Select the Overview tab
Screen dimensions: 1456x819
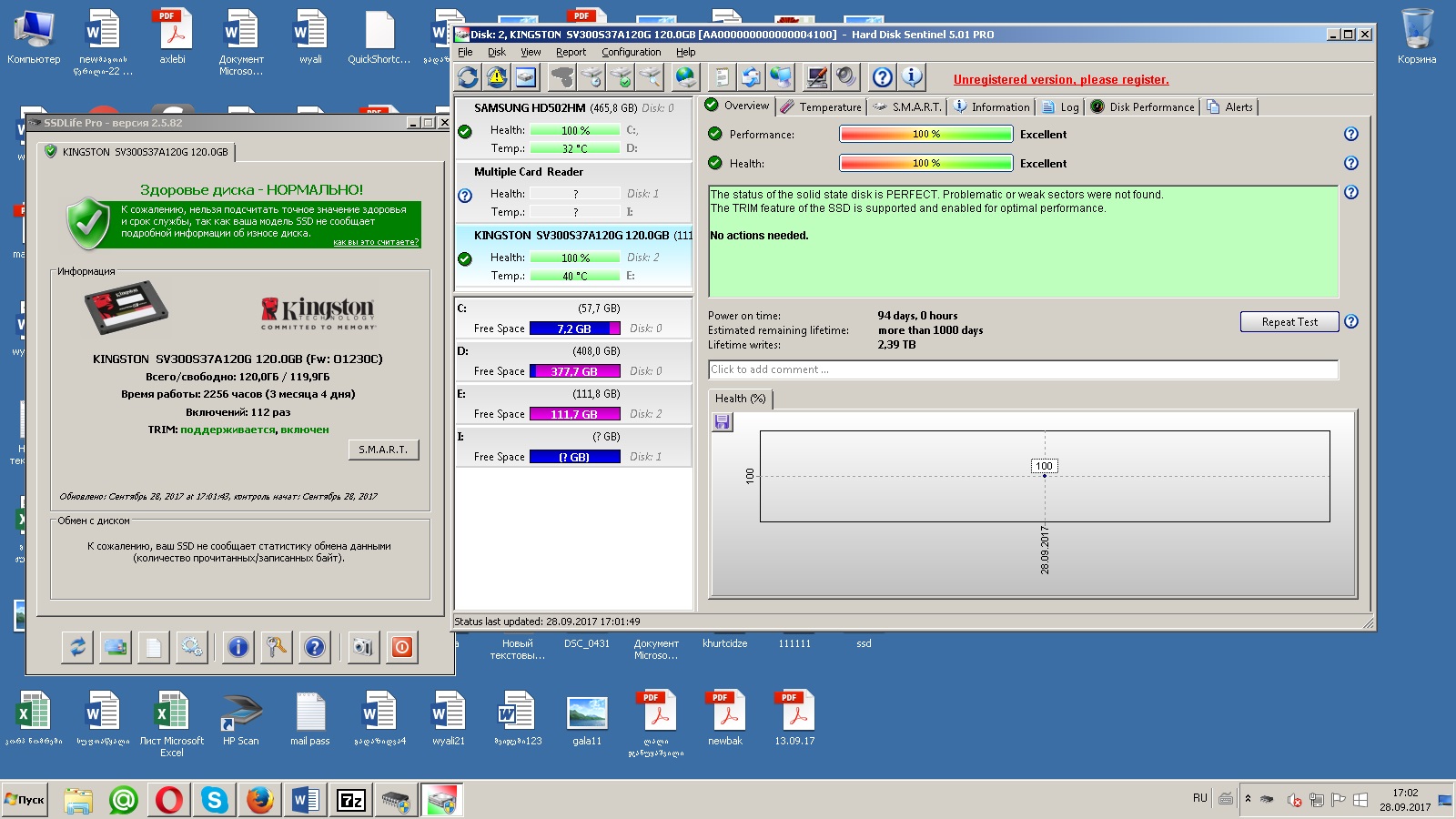(738, 106)
